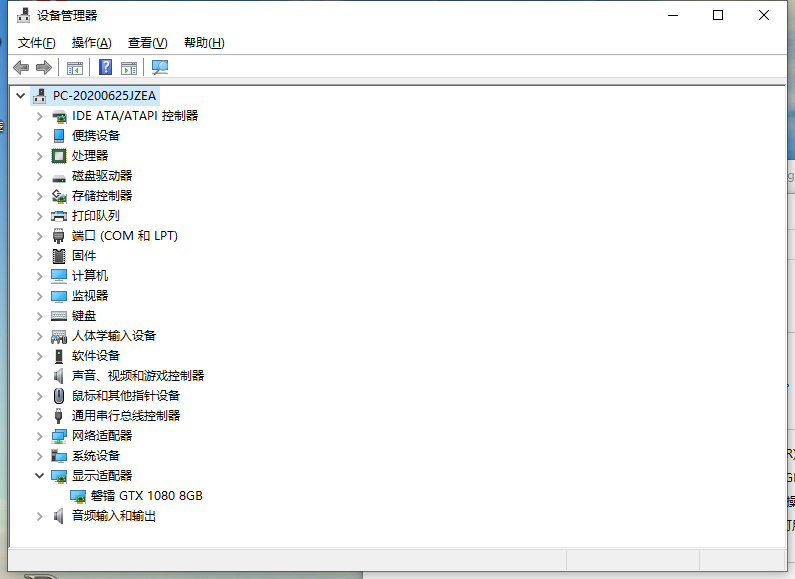The height and width of the screenshot is (579, 795).
Task: Click the 鼠标和其他指针设备 mouse icon
Action: coord(59,396)
